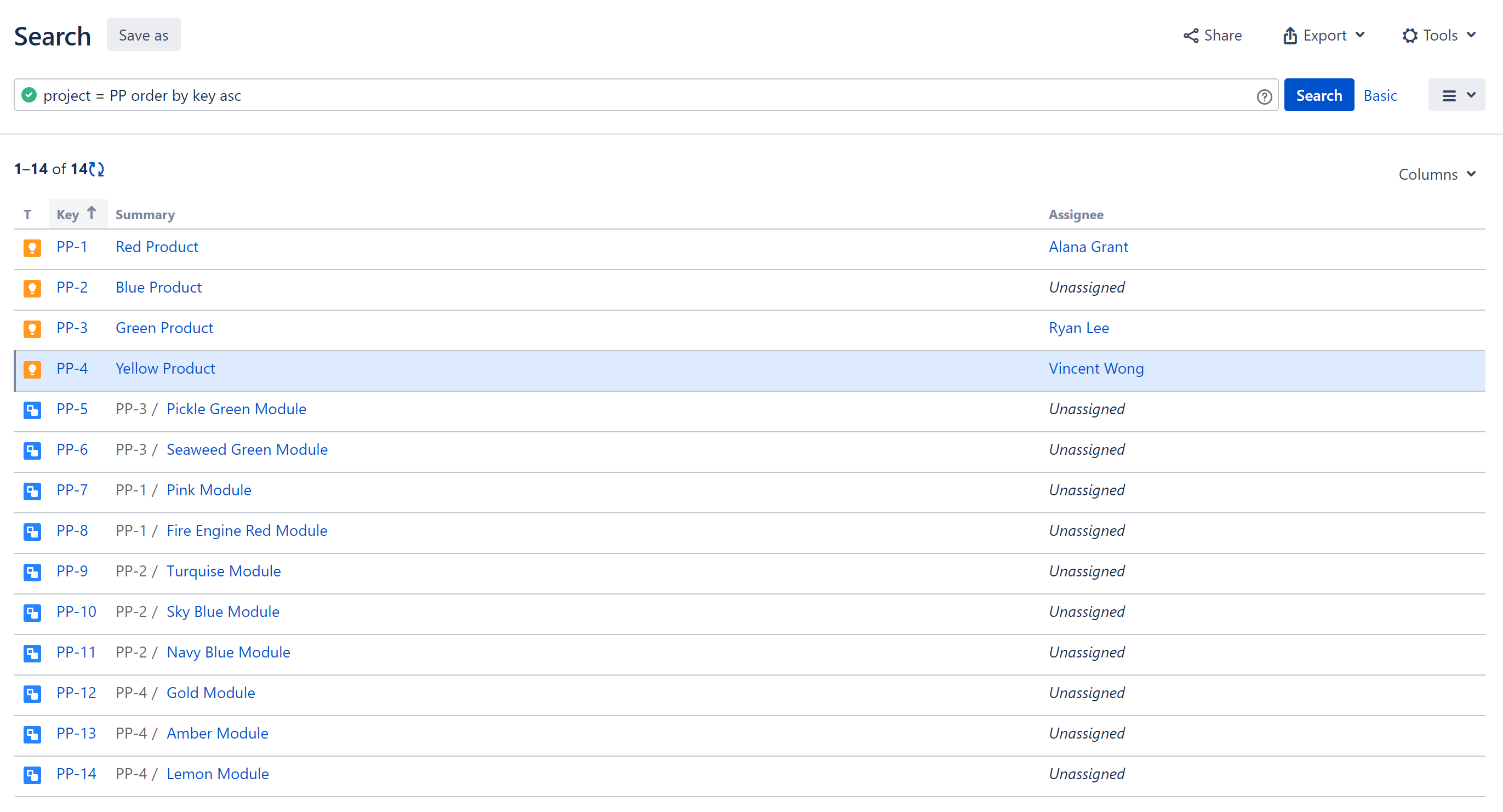Click into the JQL query field
Viewport: 1503px width, 812px height.
[642, 96]
